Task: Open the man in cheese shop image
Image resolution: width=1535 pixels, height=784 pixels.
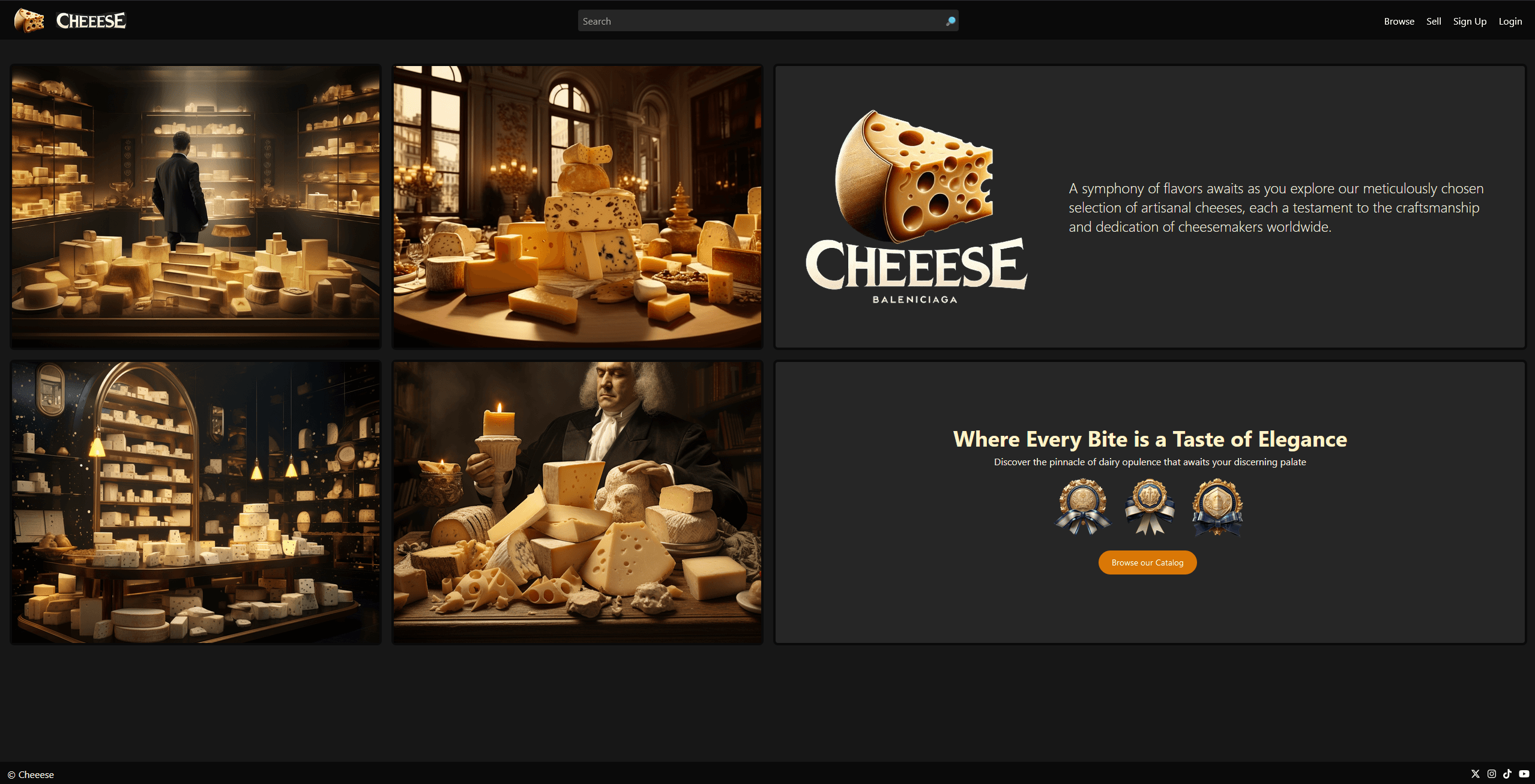Action: point(196,207)
